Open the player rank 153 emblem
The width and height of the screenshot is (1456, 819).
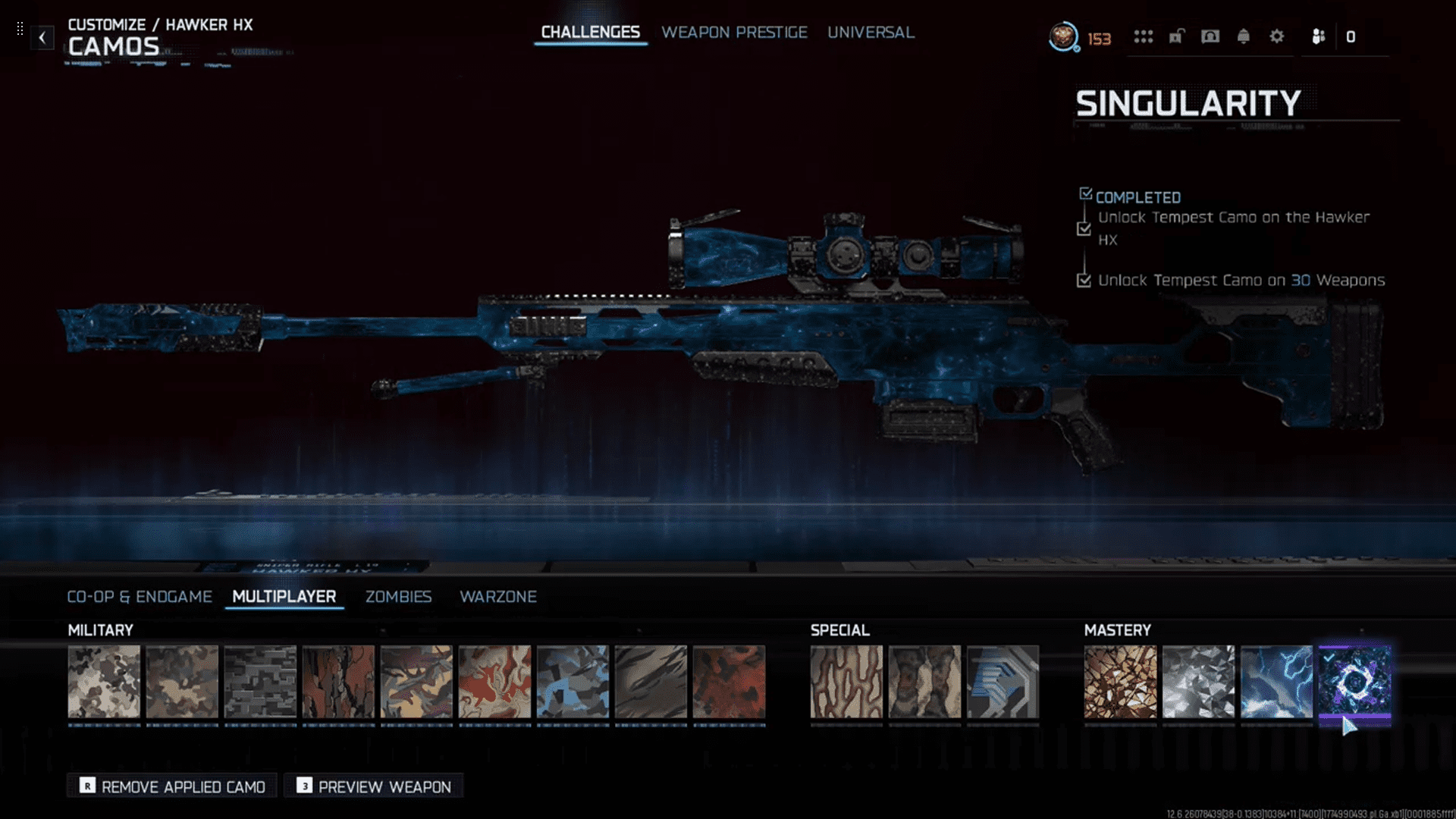[x=1064, y=36]
